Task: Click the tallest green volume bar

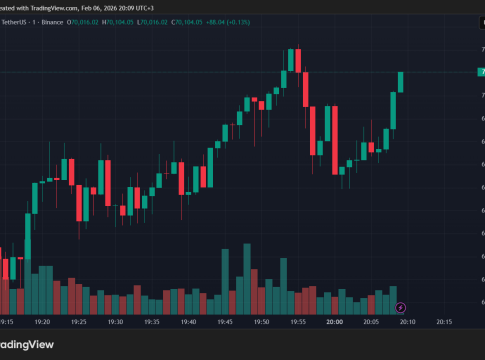Action: coord(247,279)
